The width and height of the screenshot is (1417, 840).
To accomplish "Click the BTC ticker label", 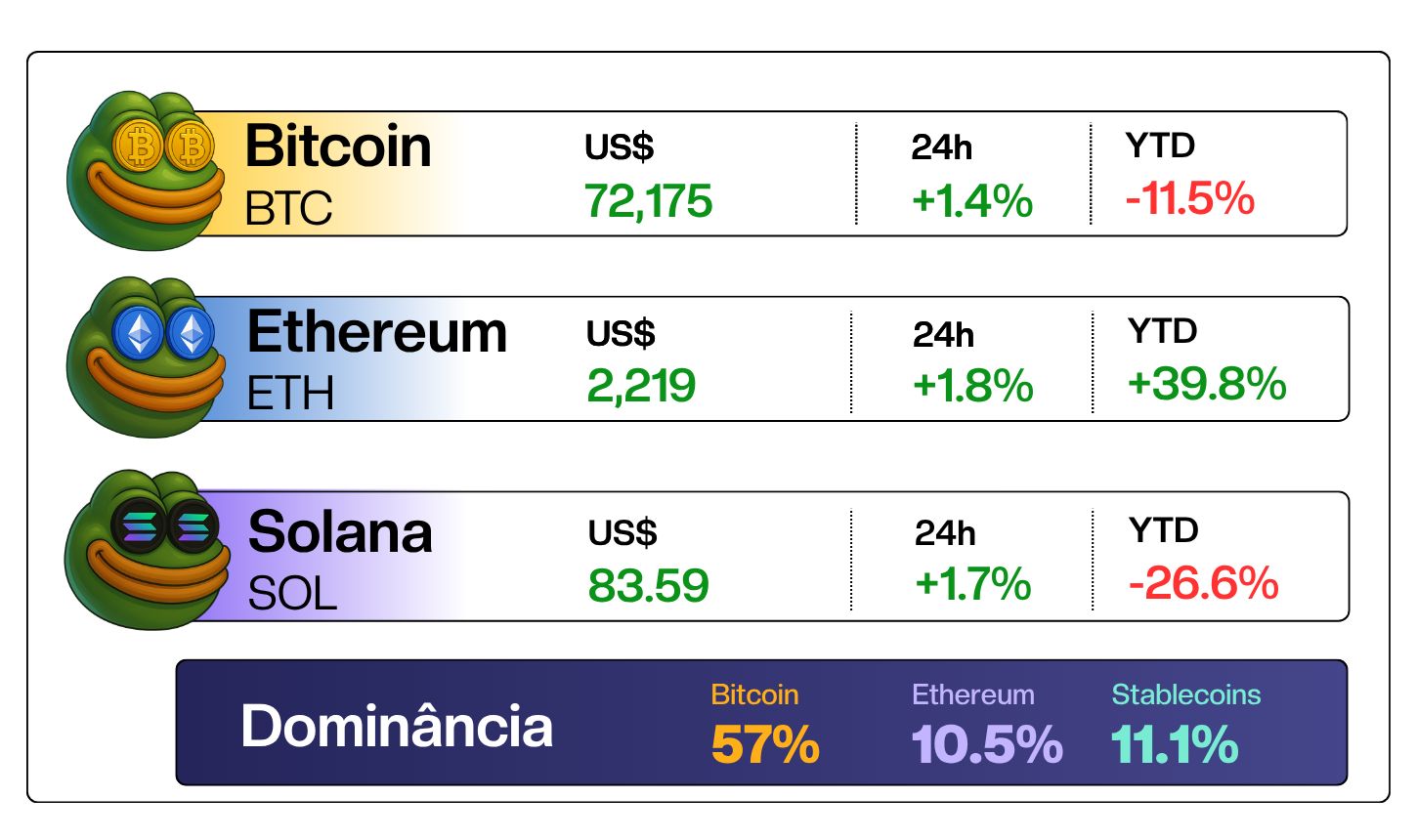I will (x=289, y=208).
